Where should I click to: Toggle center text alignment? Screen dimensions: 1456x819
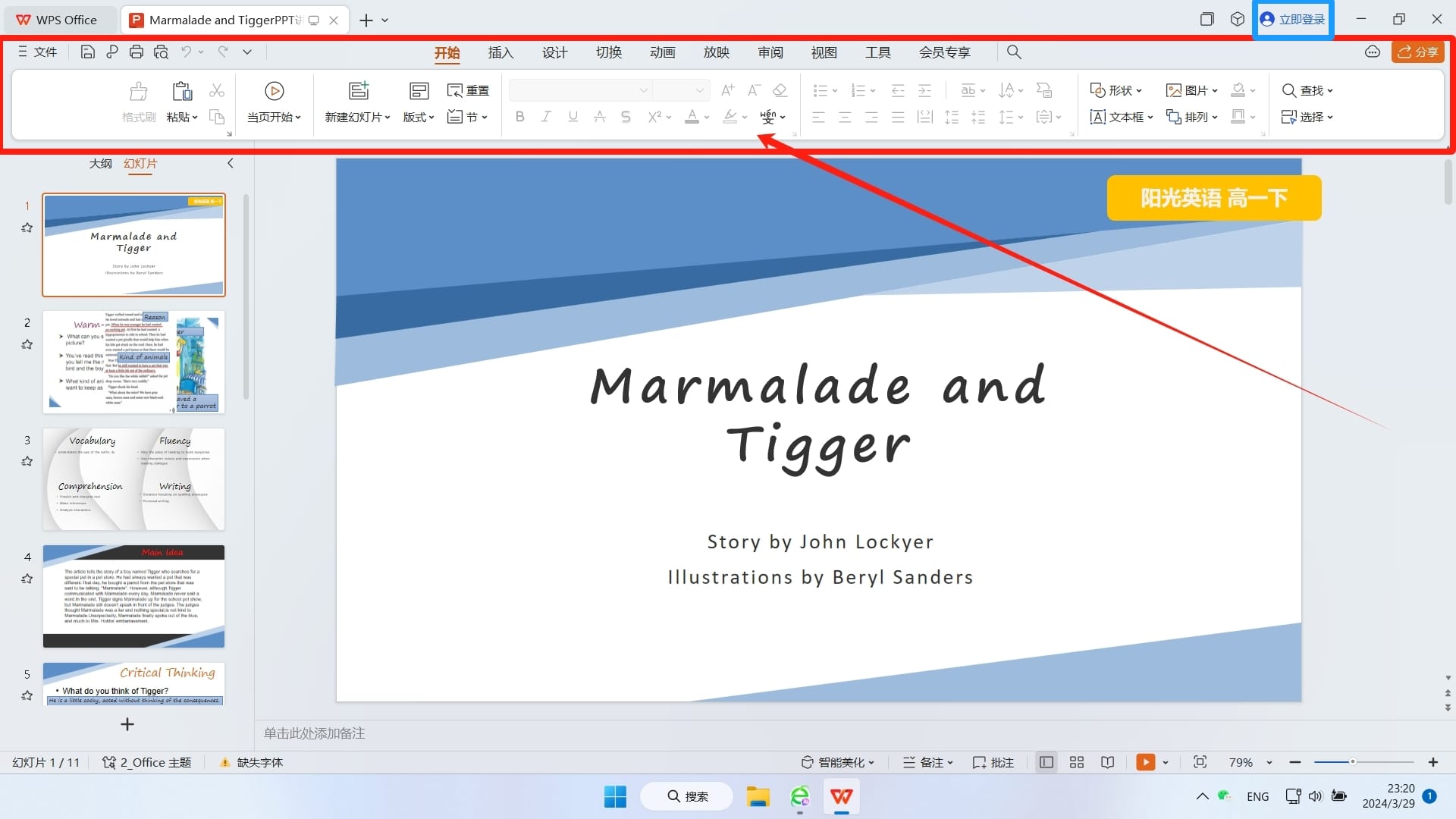845,117
